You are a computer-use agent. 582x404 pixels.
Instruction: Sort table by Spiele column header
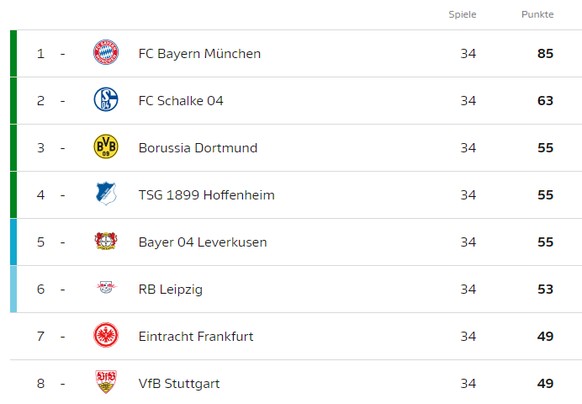(x=462, y=14)
